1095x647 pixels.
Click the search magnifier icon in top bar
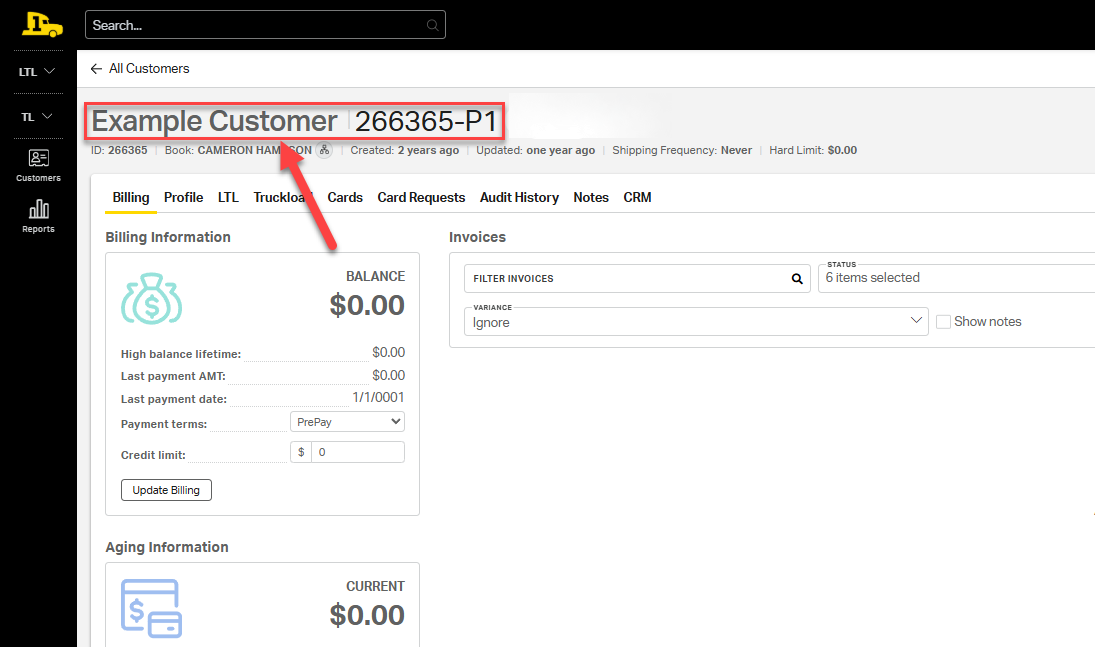point(432,25)
